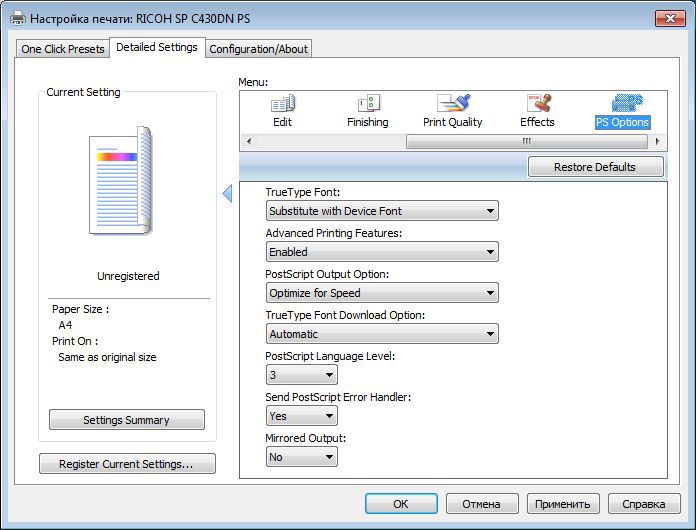The image size is (696, 530).
Task: Click the PS Options icon
Action: (x=622, y=104)
